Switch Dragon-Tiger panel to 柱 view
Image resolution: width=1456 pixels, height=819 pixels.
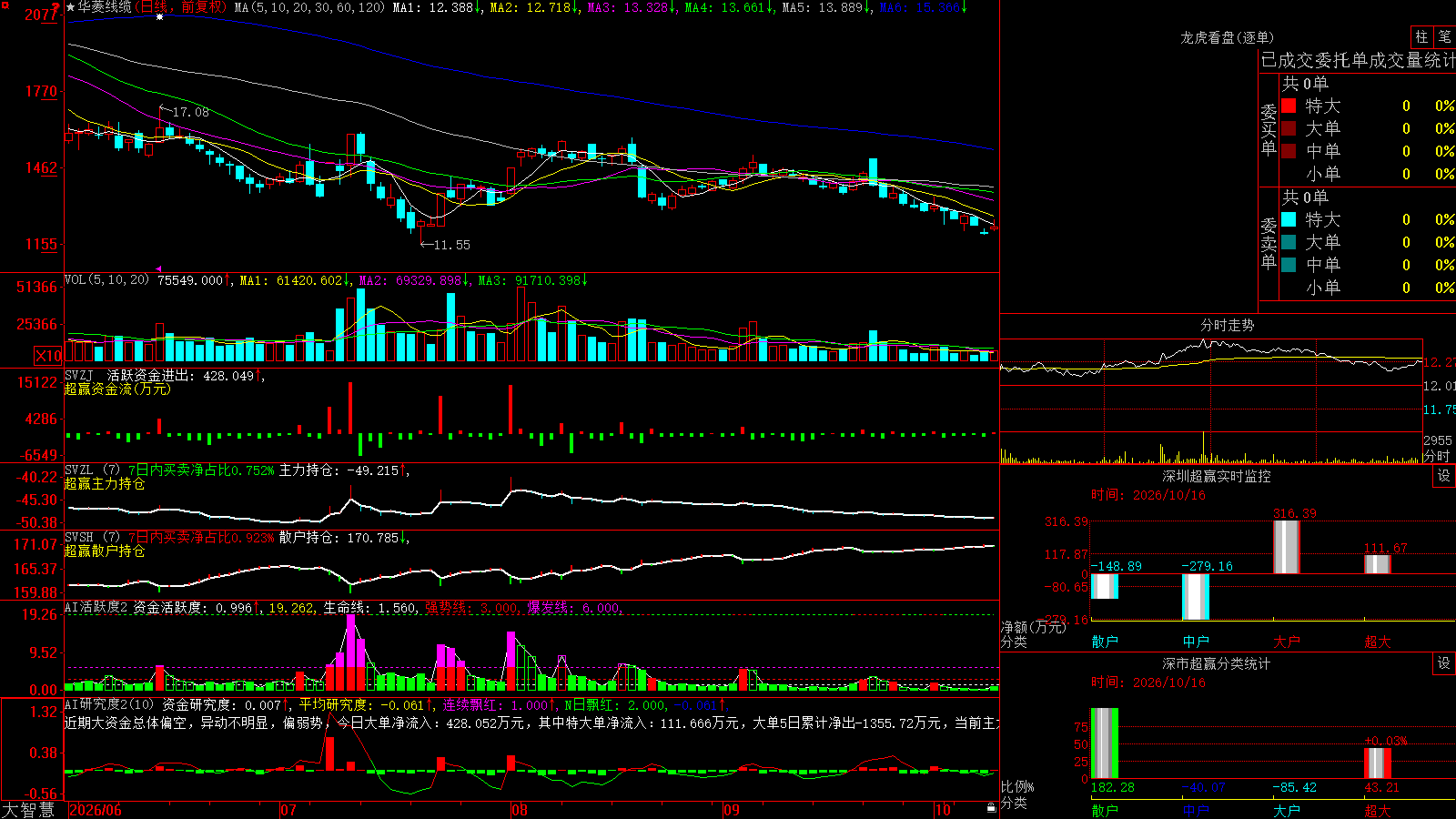(x=1421, y=36)
